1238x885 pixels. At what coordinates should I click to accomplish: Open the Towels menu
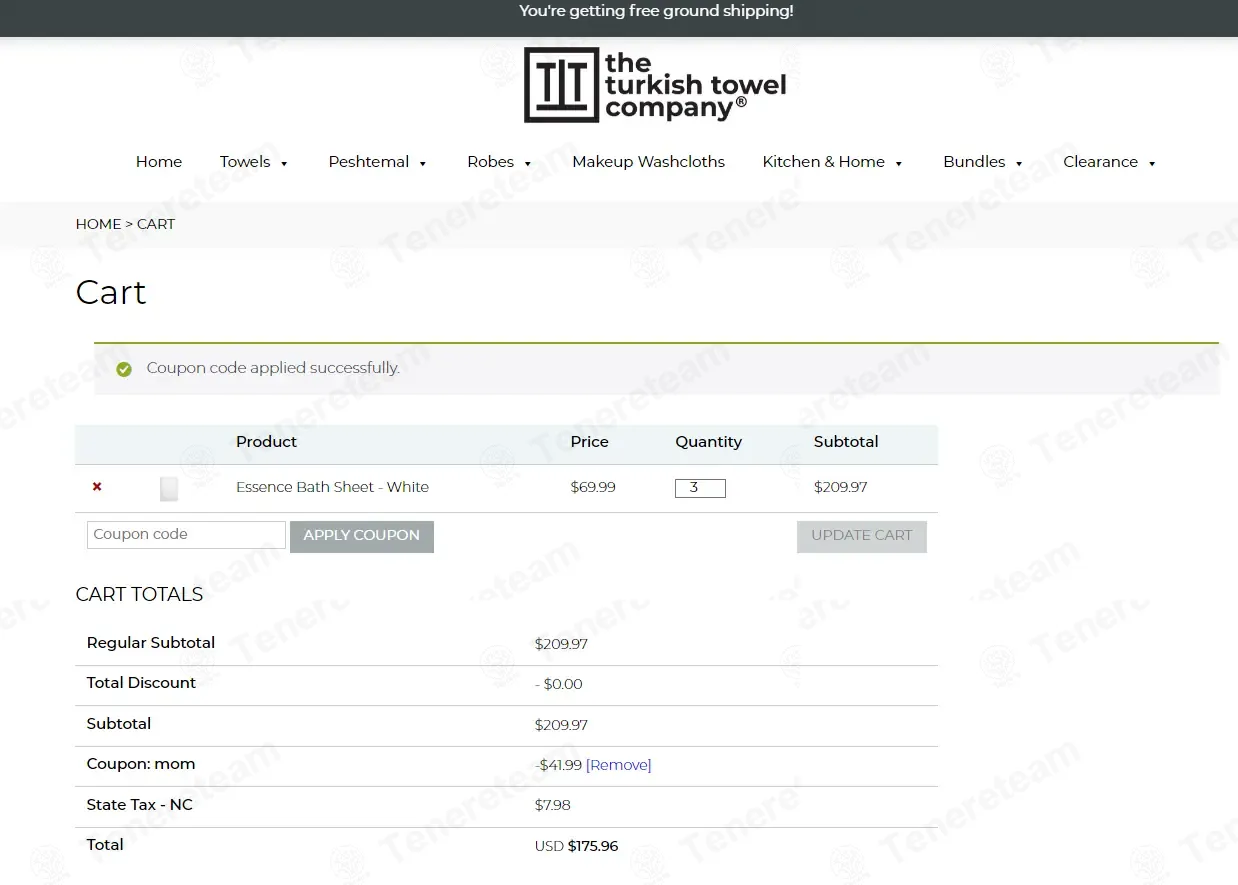245,162
